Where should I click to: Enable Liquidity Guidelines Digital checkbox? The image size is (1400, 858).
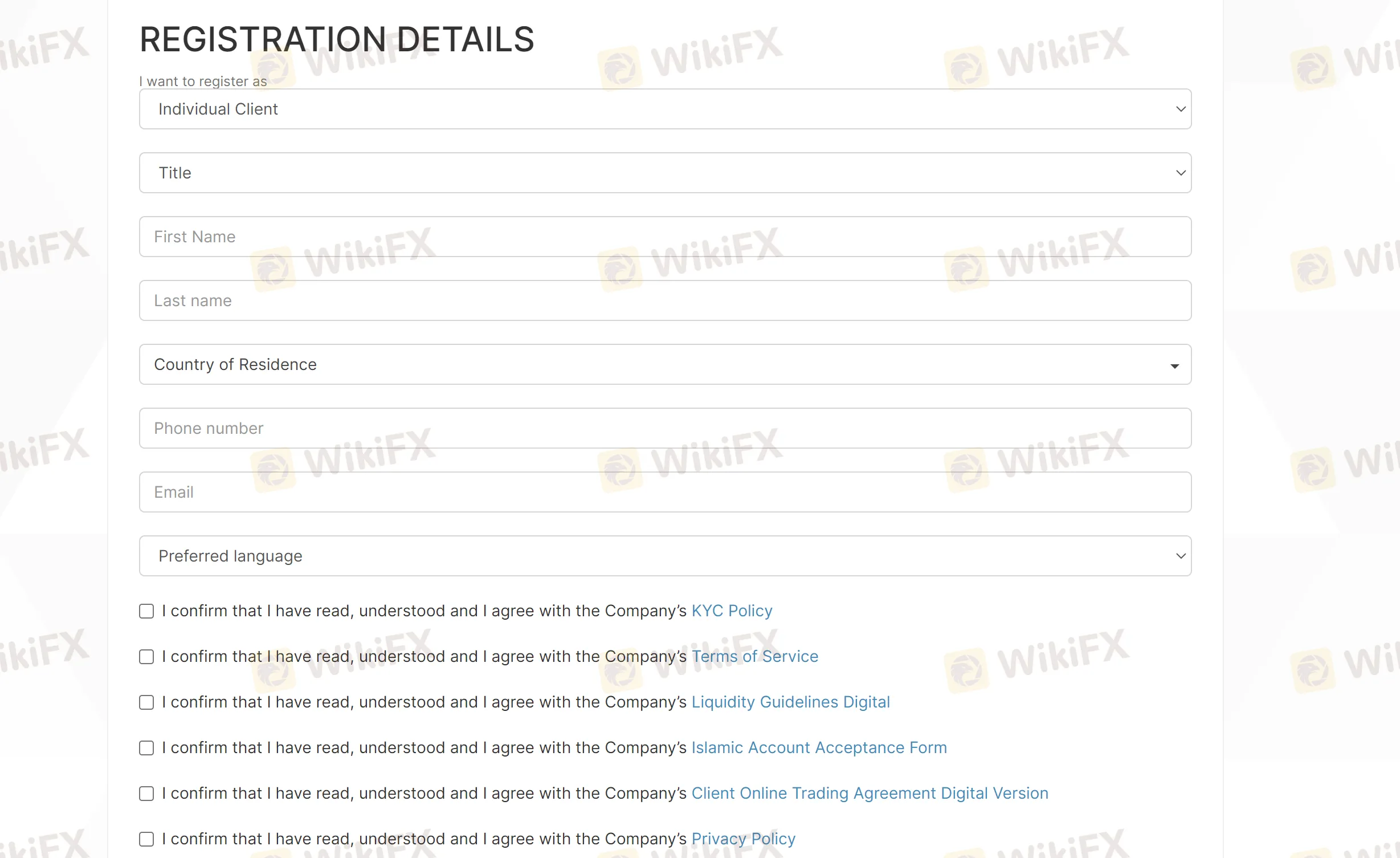tap(146, 702)
